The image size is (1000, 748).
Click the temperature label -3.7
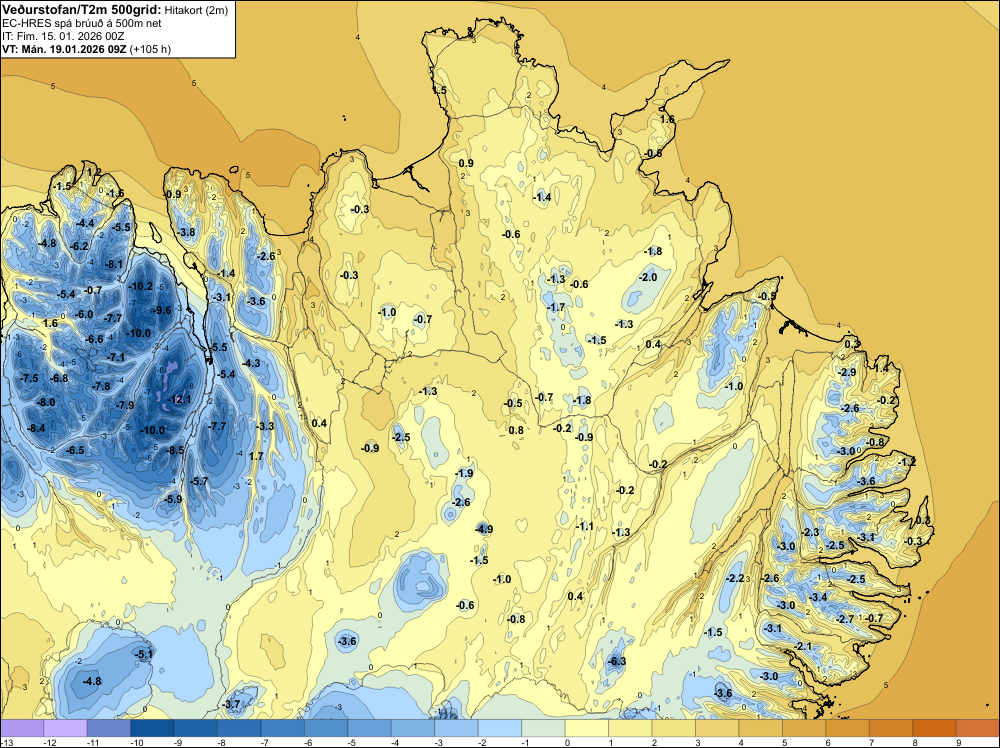tap(231, 704)
